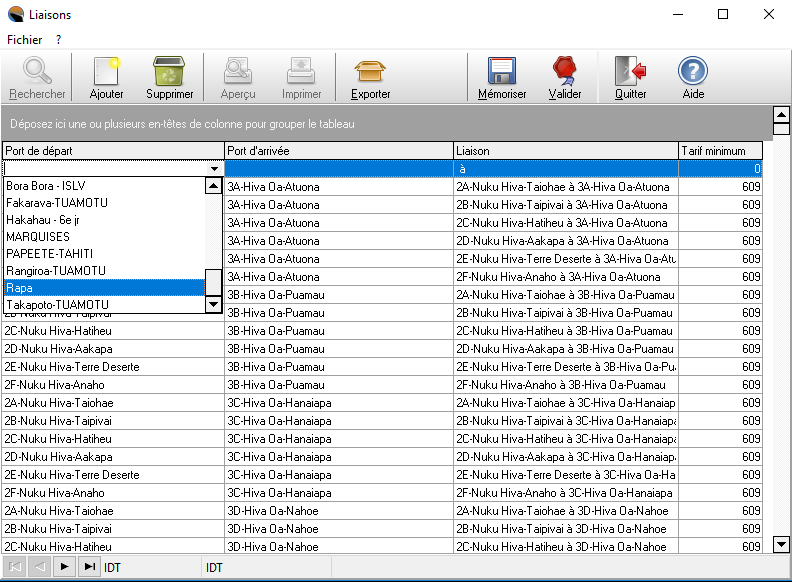The width and height of the screenshot is (792, 582).
Task: Jump to last record navigation button
Action: (x=90, y=567)
